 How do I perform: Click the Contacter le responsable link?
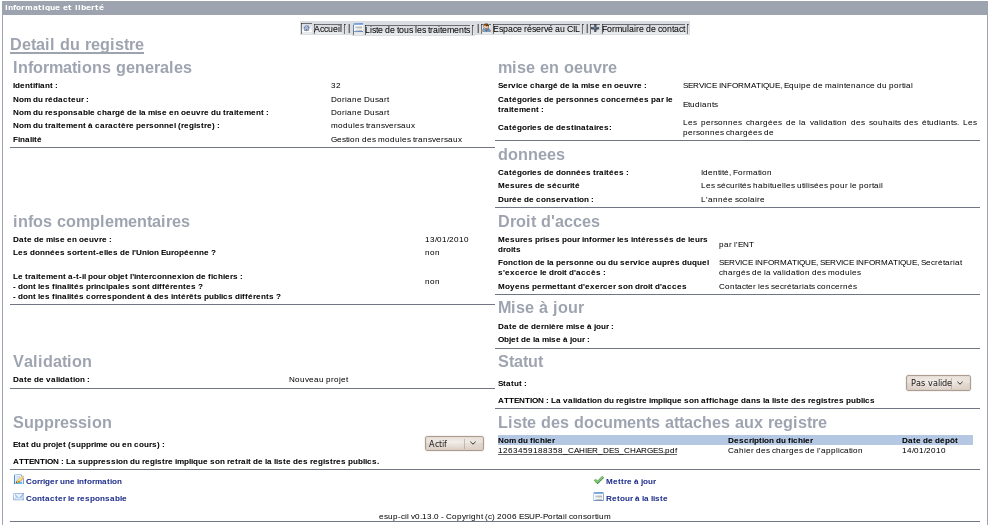click(x=76, y=498)
